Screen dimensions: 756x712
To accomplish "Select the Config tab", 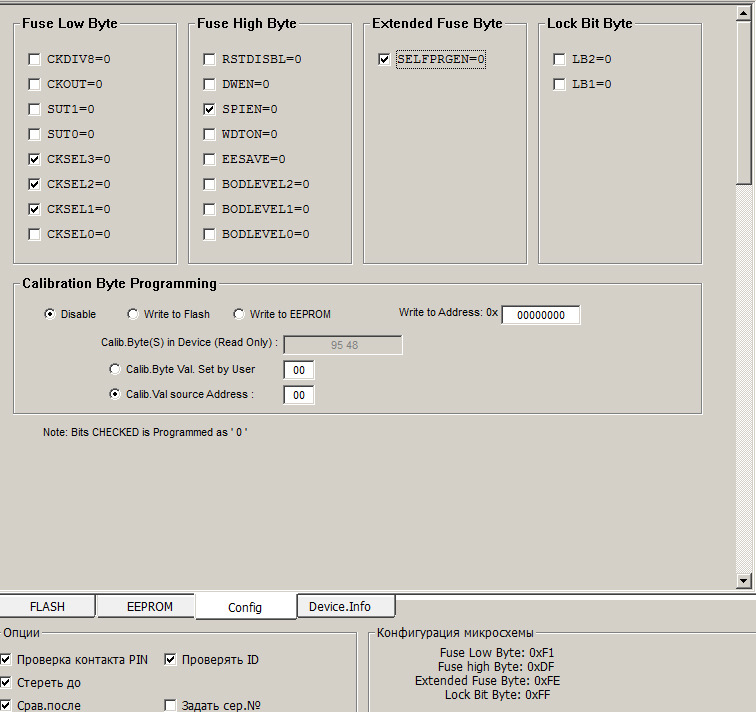I will tap(245, 607).
